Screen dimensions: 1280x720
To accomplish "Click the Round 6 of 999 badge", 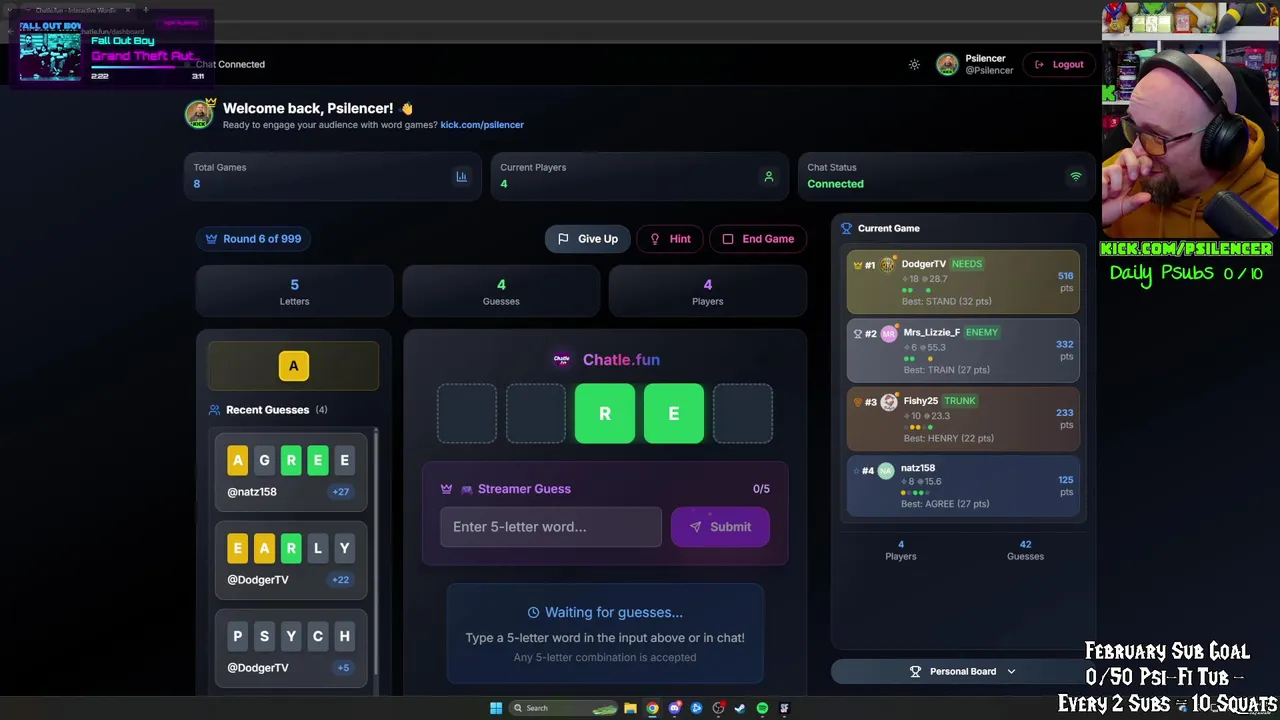I will point(253,239).
